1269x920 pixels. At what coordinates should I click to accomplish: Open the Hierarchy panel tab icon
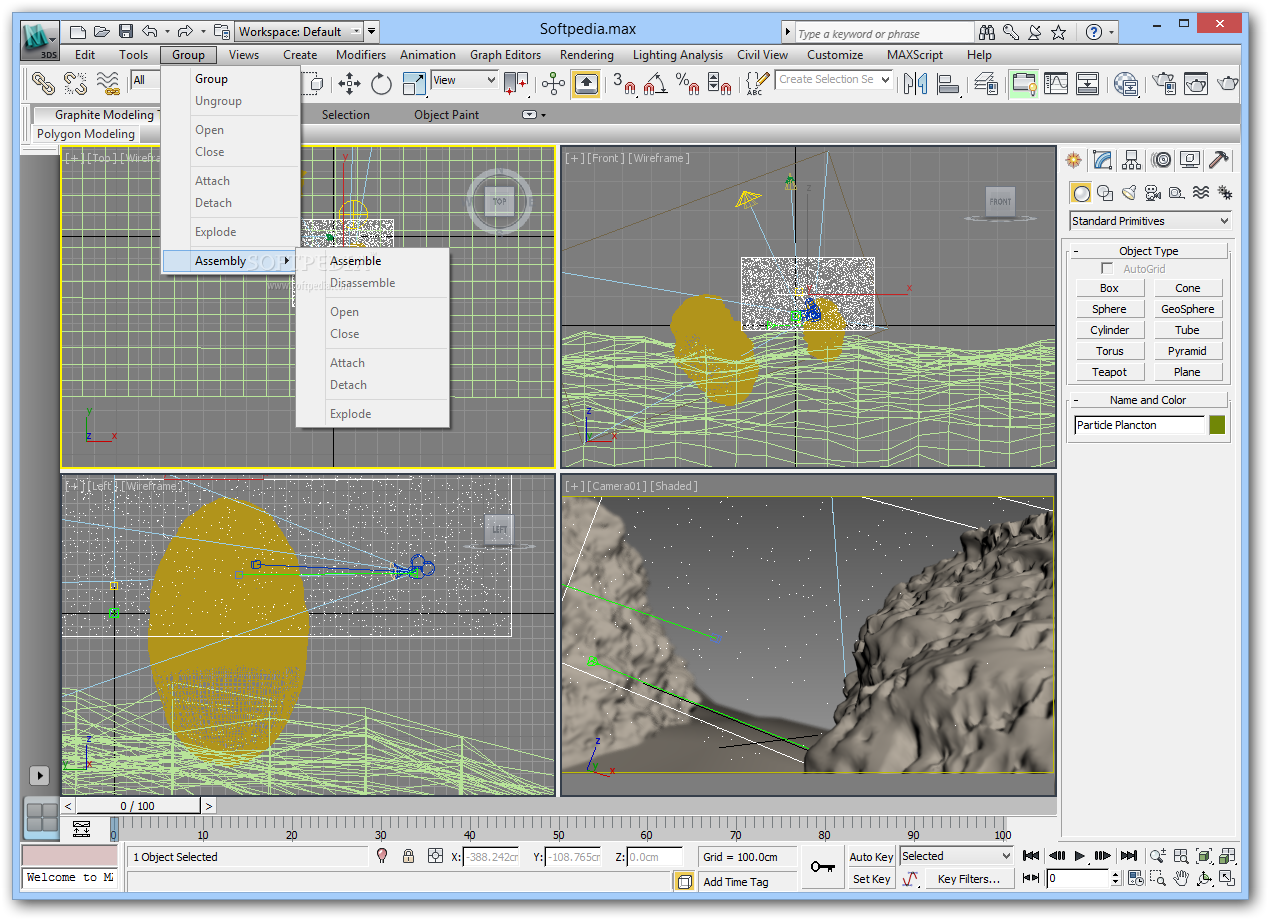pyautogui.click(x=1131, y=160)
